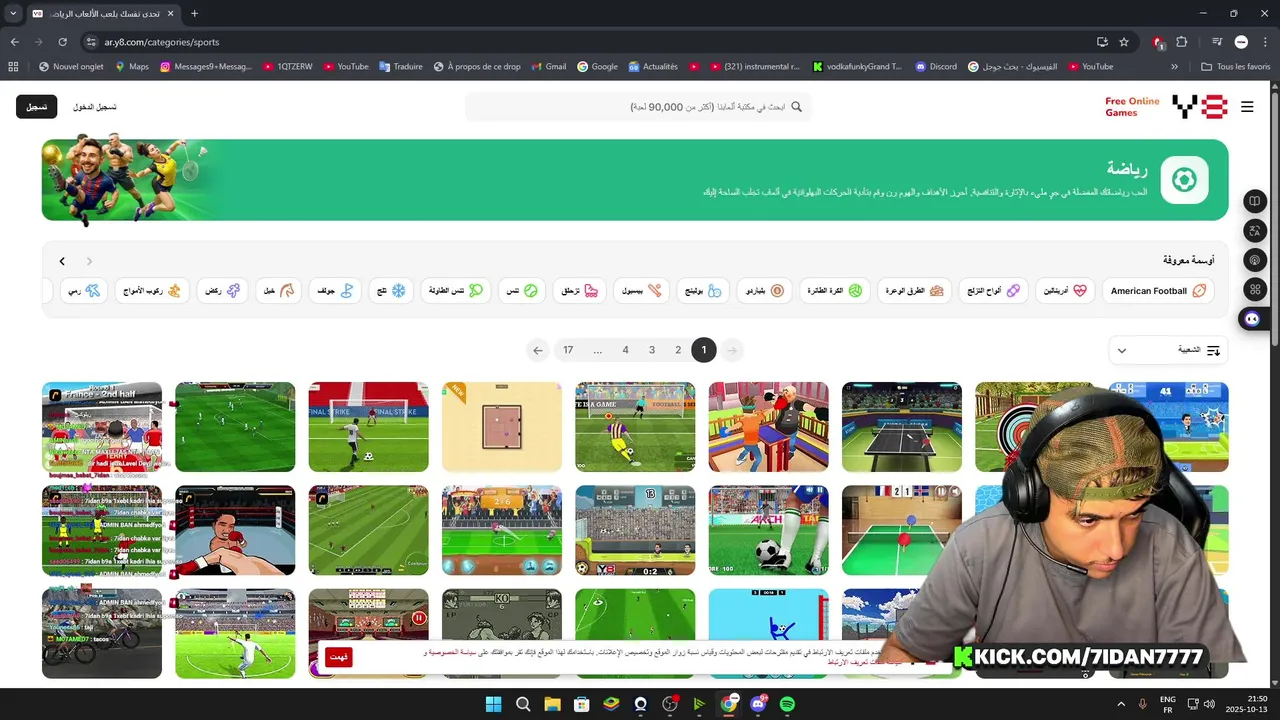Select the golf tag

click(335, 291)
